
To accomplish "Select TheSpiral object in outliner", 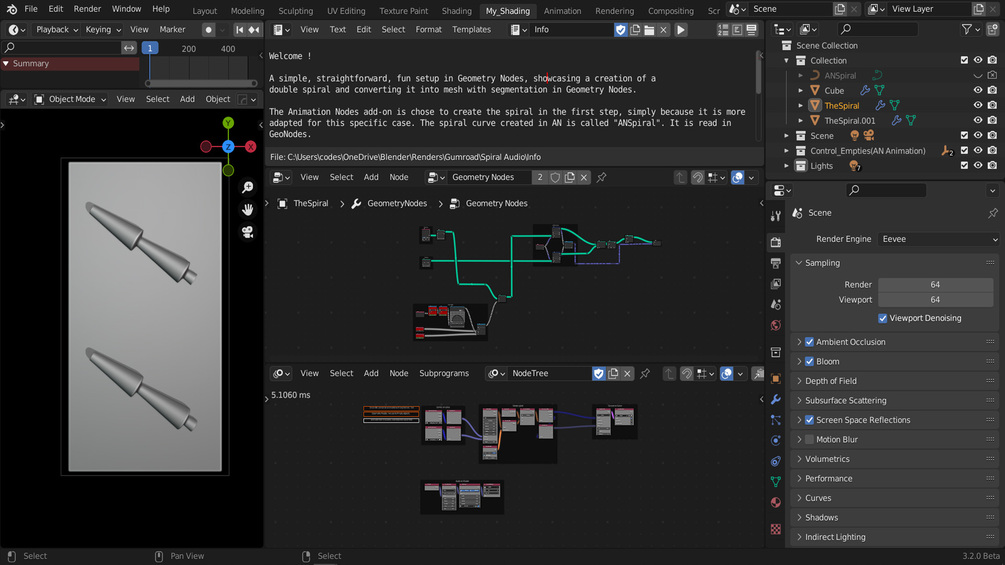I will coord(842,106).
